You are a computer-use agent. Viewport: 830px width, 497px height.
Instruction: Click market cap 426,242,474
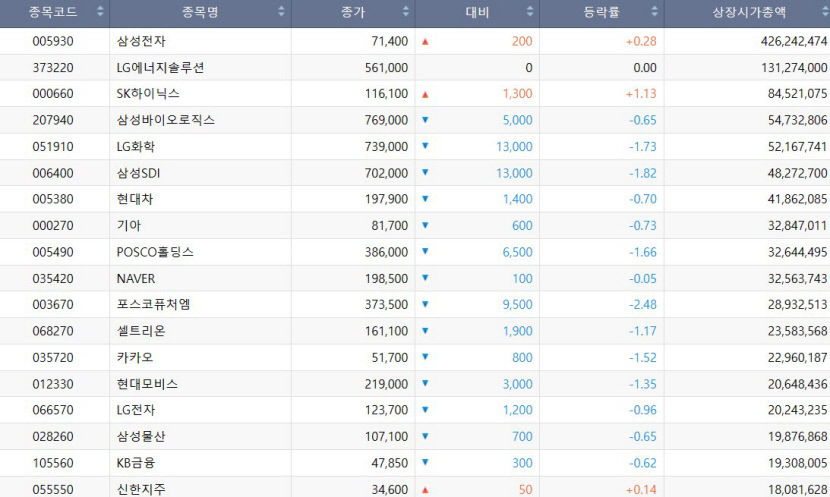[x=794, y=41]
